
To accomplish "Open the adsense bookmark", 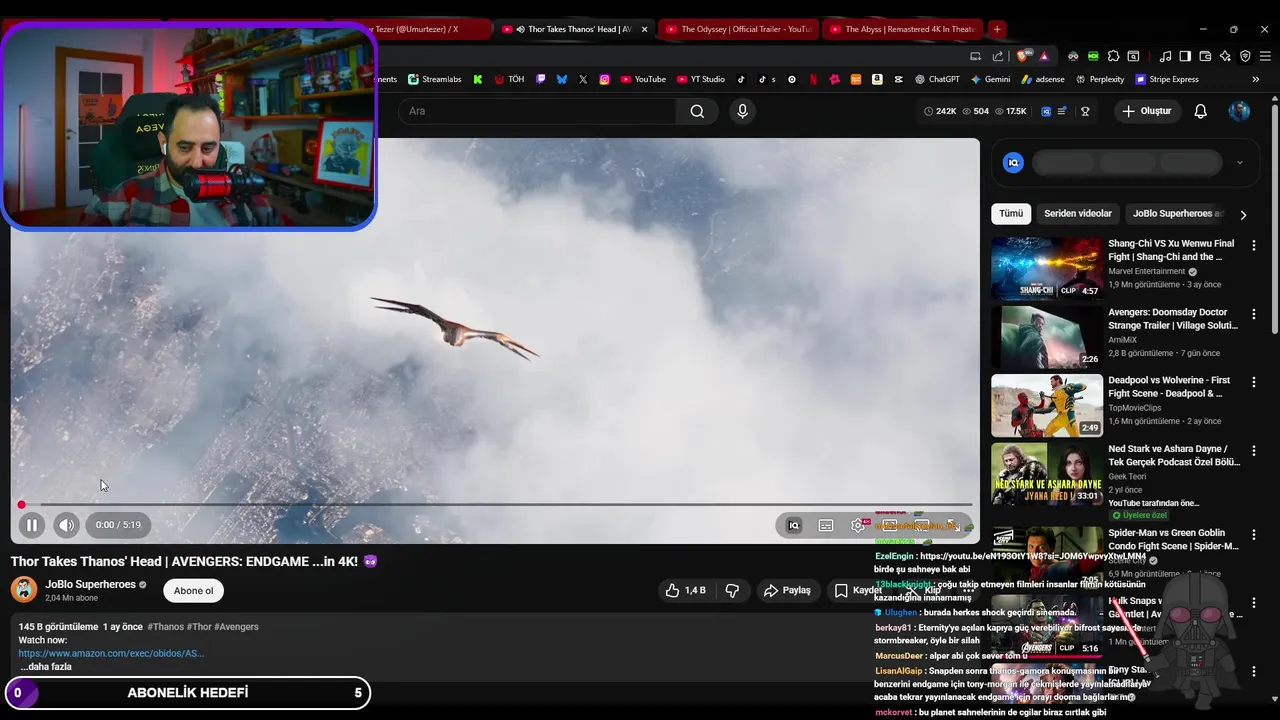I will (x=1042, y=79).
